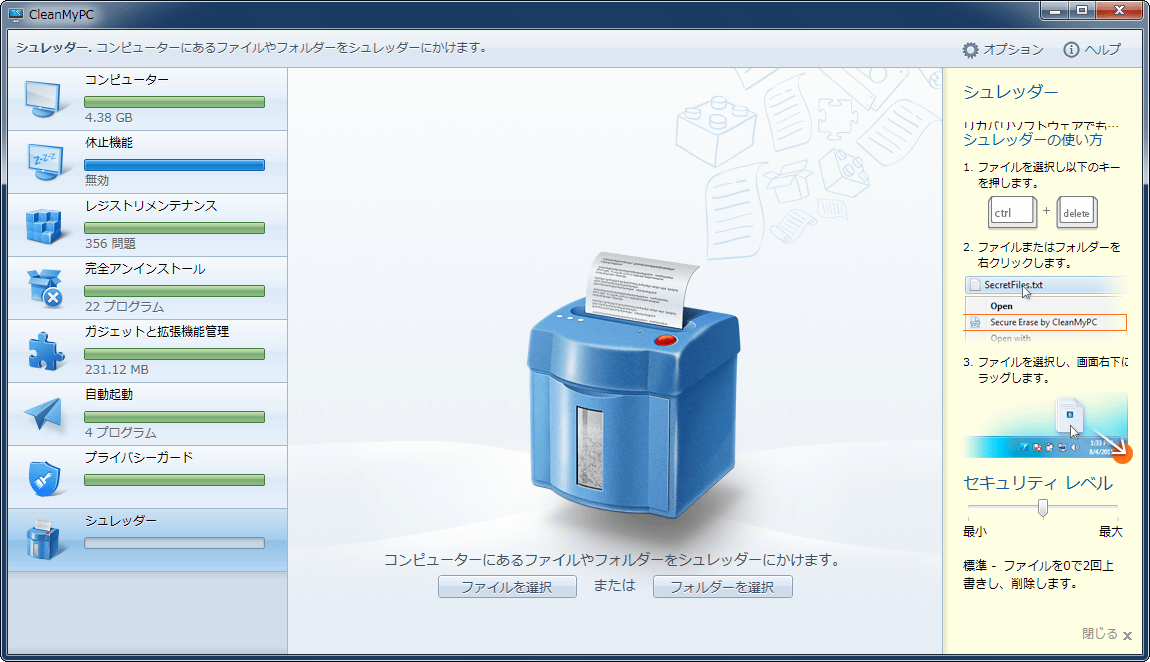
Task: Click the 22 プログラム text
Action: tap(124, 306)
